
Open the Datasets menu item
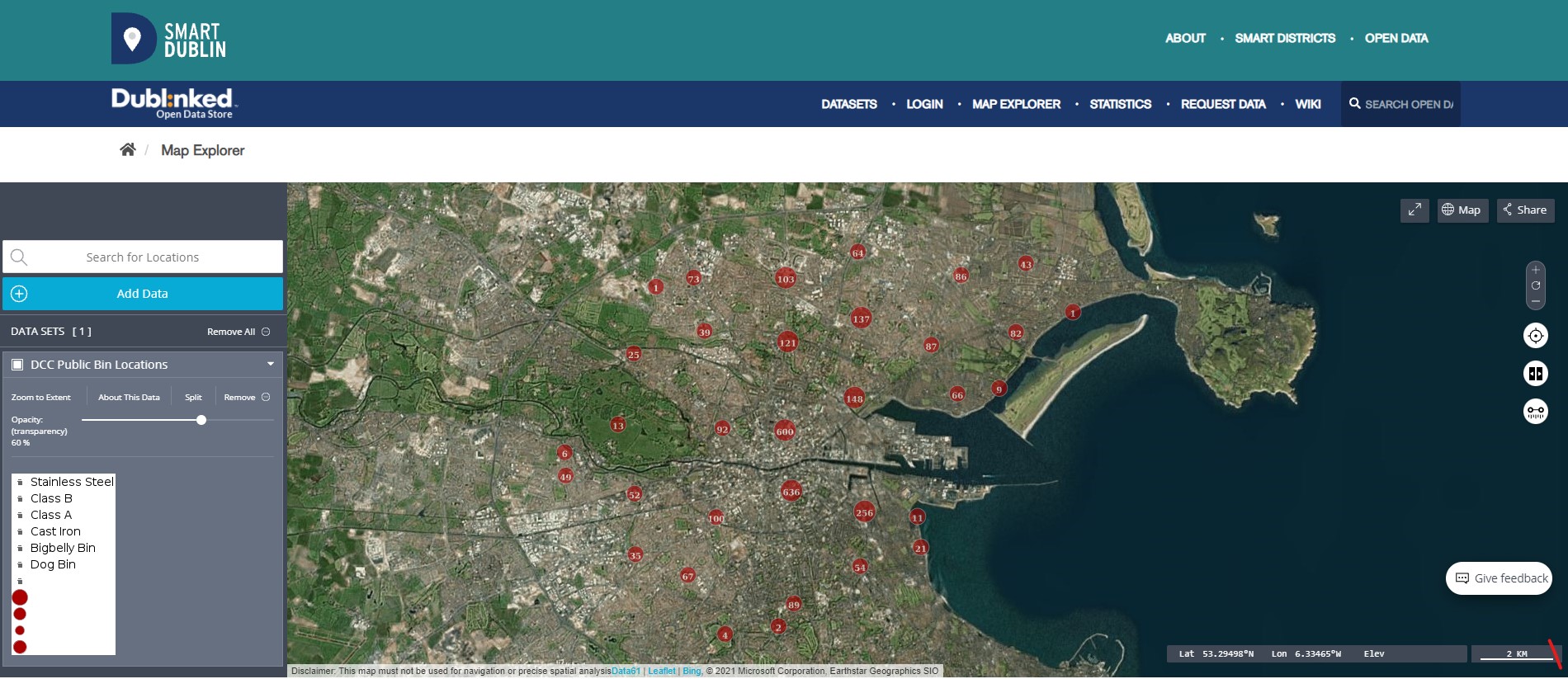(848, 104)
